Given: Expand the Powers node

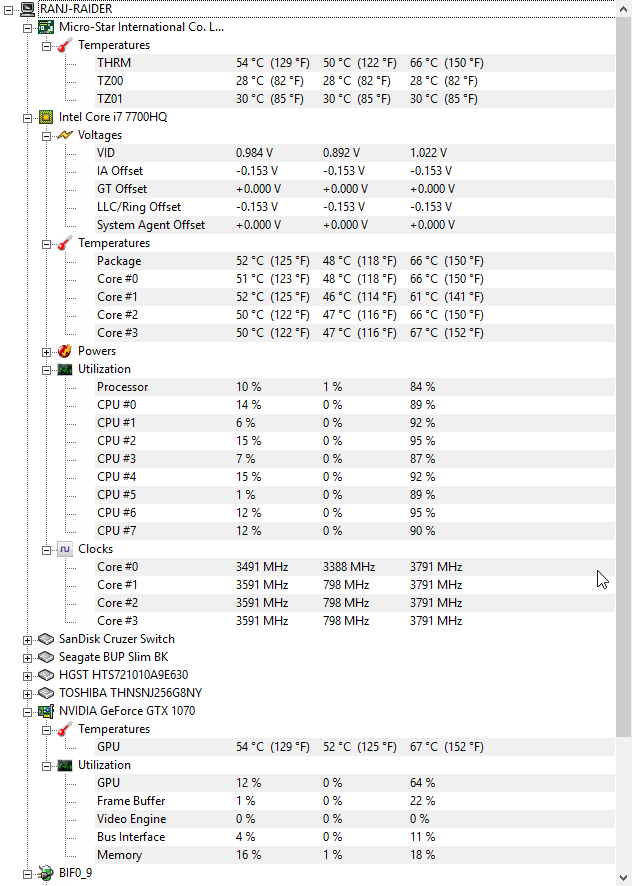Looking at the screenshot, I should point(46,351).
